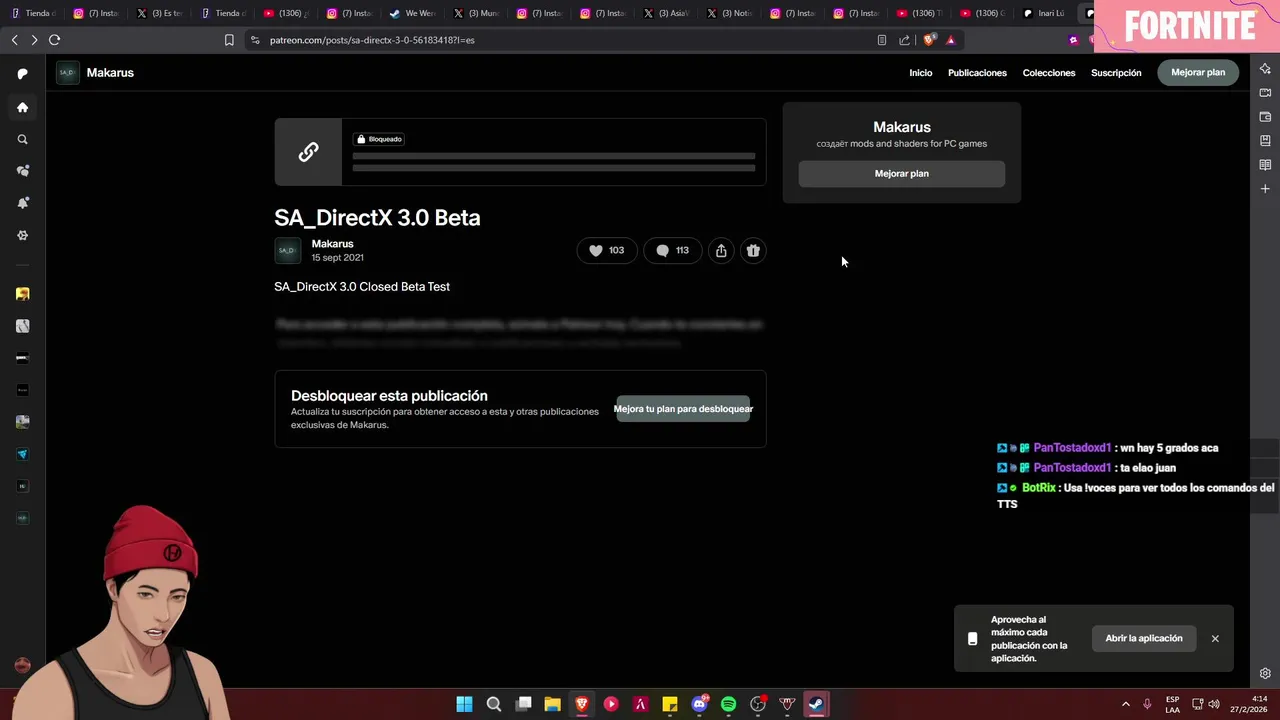This screenshot has width=1280, height=720.
Task: Open the 113 comments on the post
Action: click(x=672, y=251)
